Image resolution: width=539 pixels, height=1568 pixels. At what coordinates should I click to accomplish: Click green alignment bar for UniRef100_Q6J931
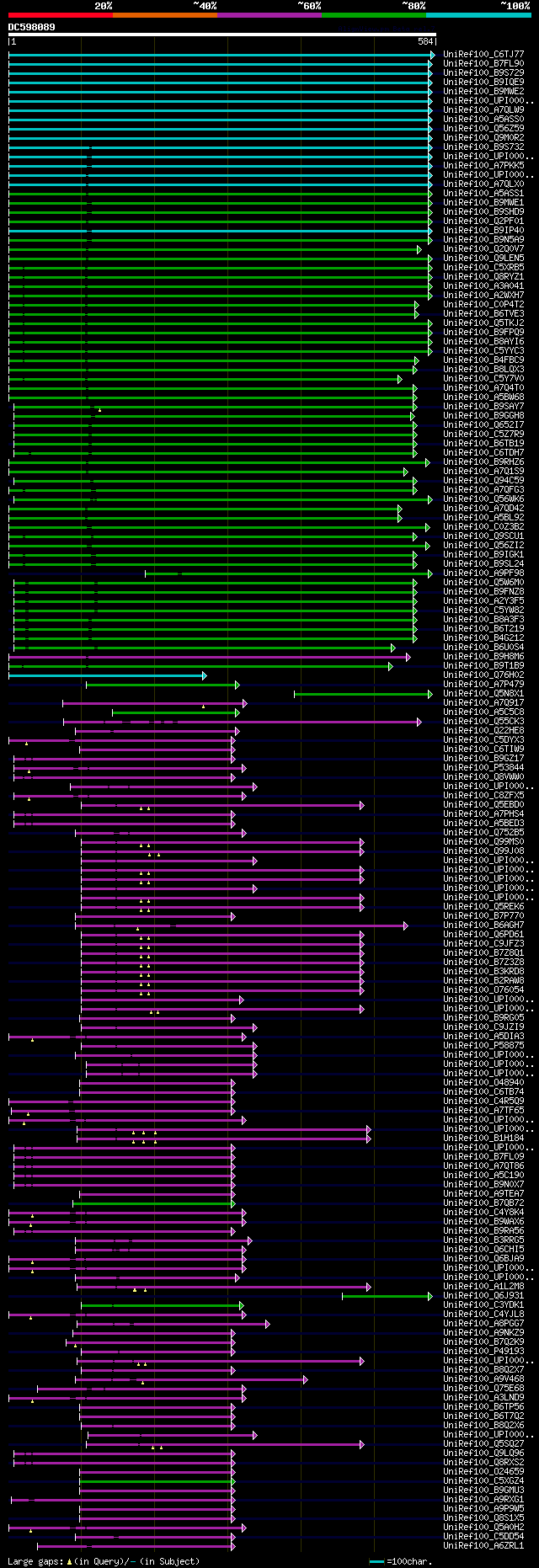point(387,1296)
